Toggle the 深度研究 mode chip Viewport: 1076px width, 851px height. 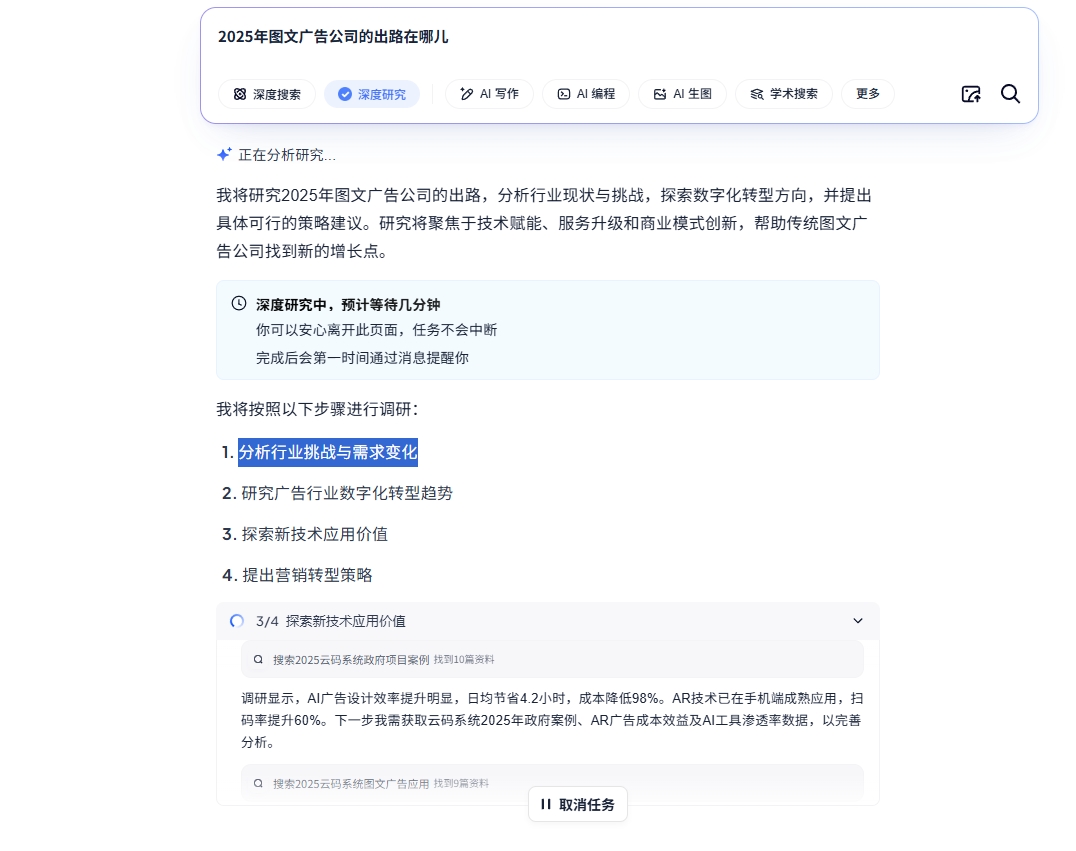click(372, 94)
